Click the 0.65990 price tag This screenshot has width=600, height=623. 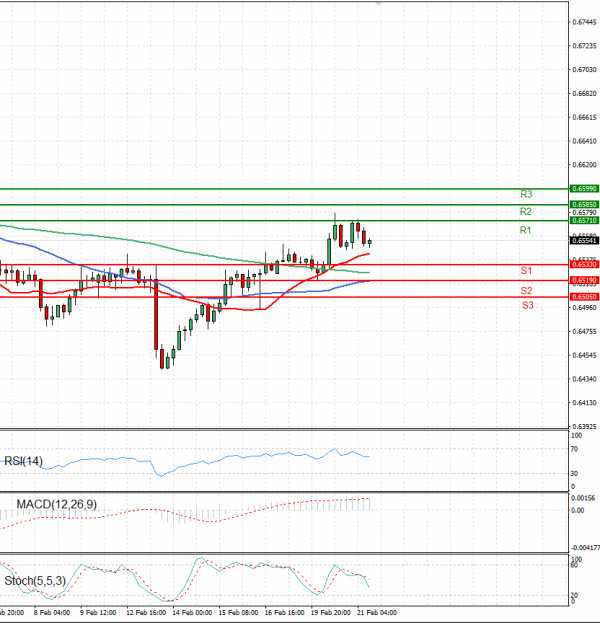pyautogui.click(x=584, y=188)
